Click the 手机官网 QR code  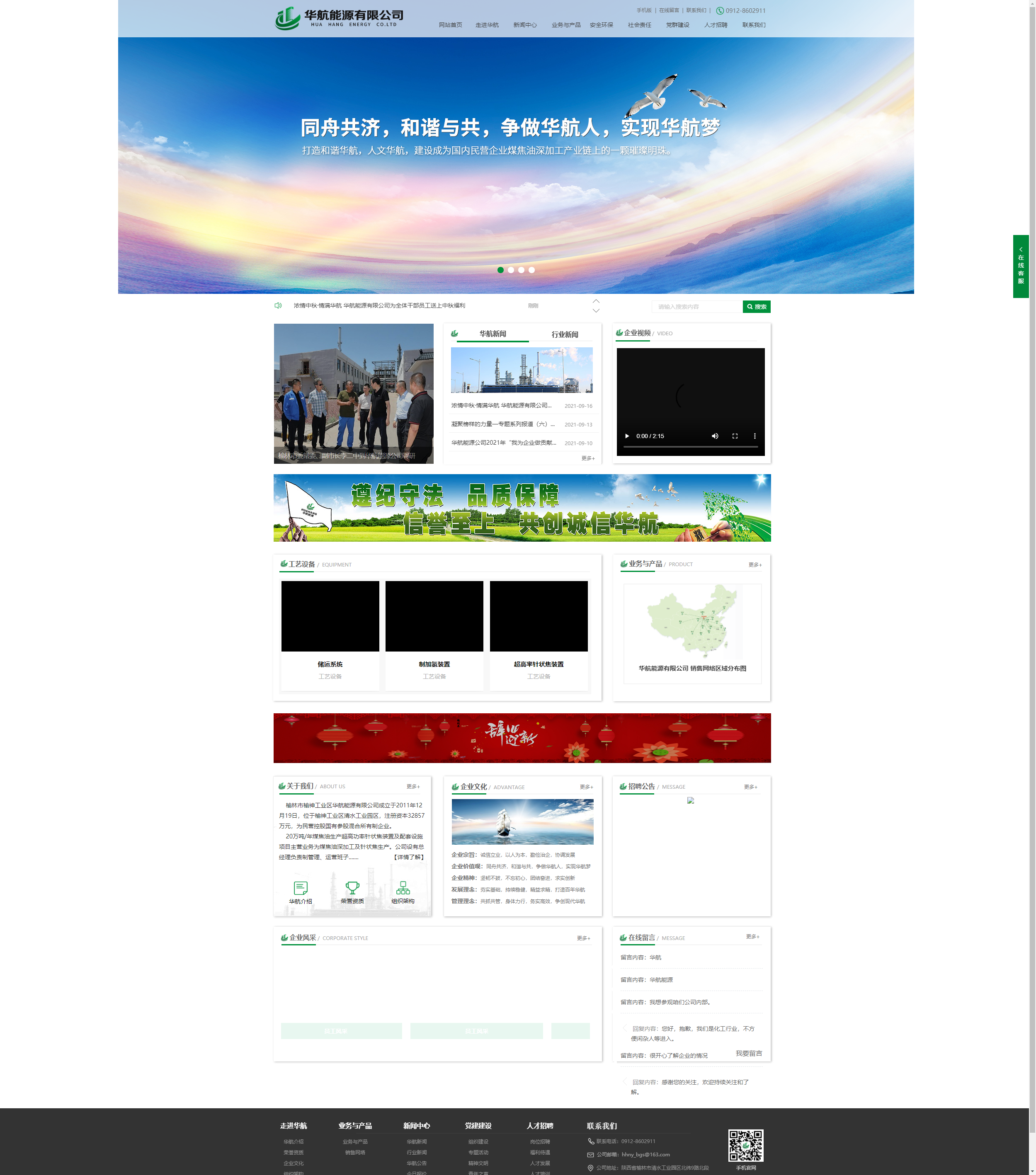tap(746, 1145)
